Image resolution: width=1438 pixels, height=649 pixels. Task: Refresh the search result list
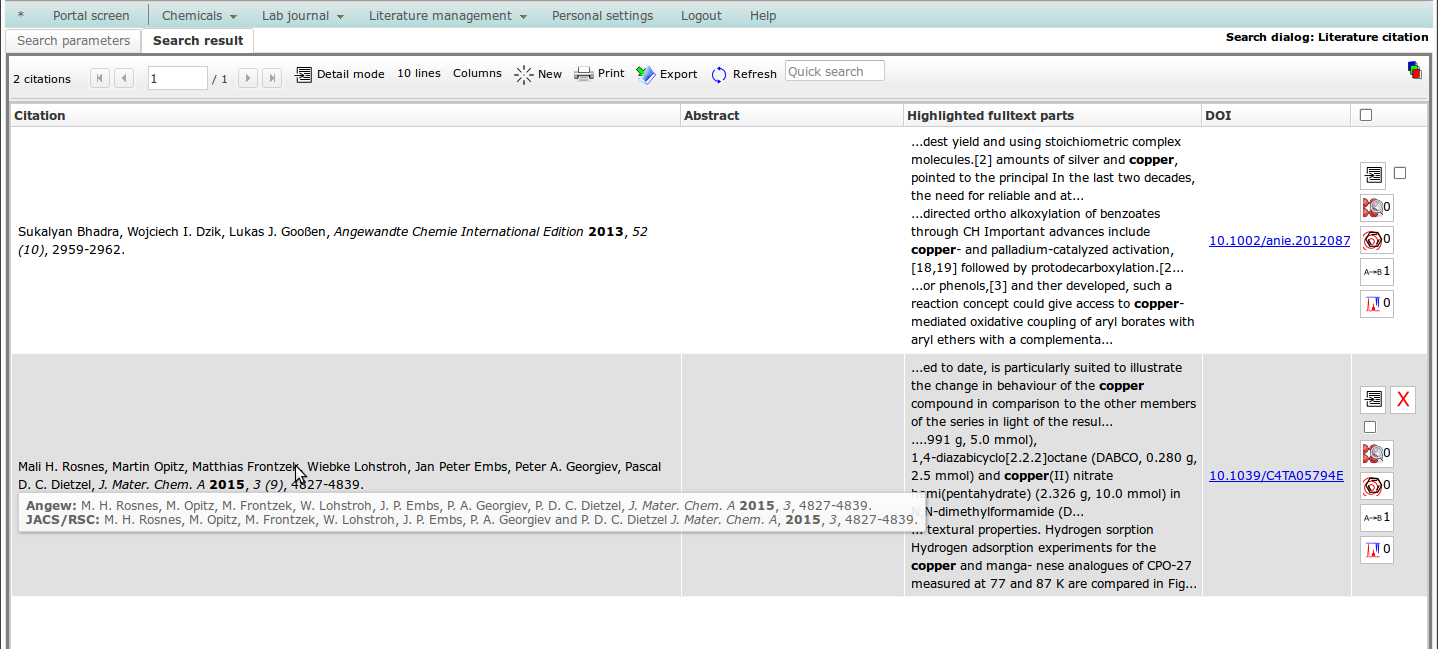pyautogui.click(x=743, y=74)
